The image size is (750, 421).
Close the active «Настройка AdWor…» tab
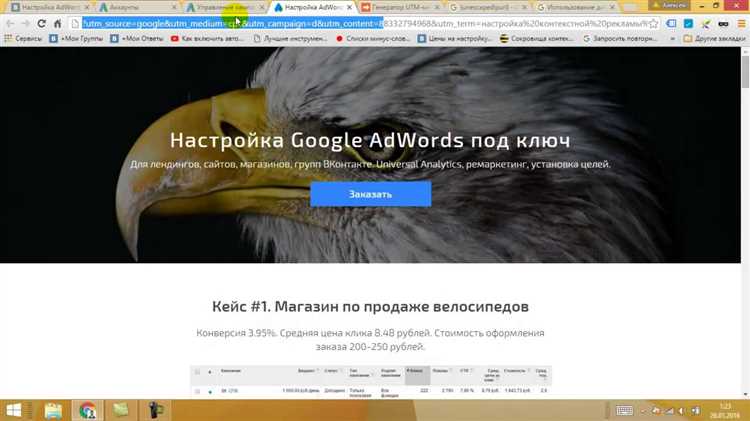pyautogui.click(x=349, y=7)
